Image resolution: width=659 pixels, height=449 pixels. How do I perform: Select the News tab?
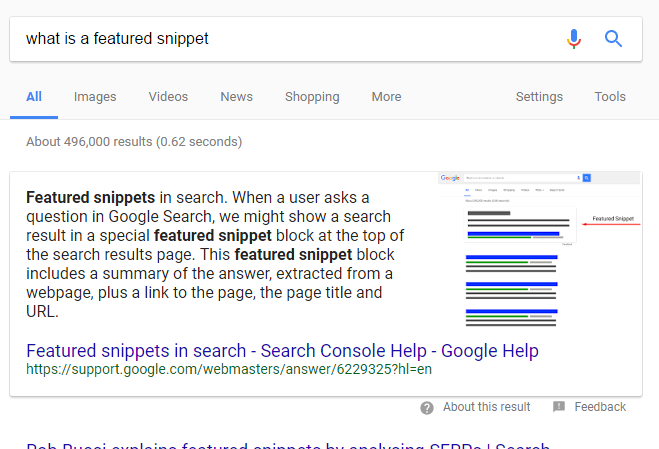click(237, 97)
